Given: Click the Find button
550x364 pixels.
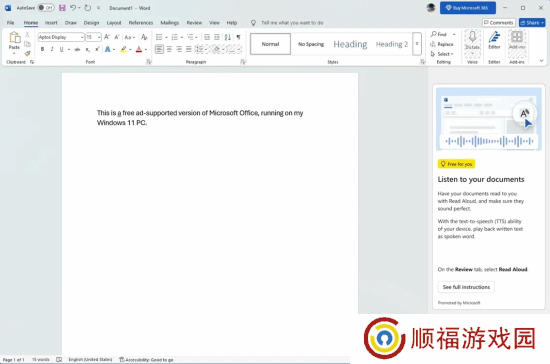Looking at the screenshot, I should pos(439,34).
